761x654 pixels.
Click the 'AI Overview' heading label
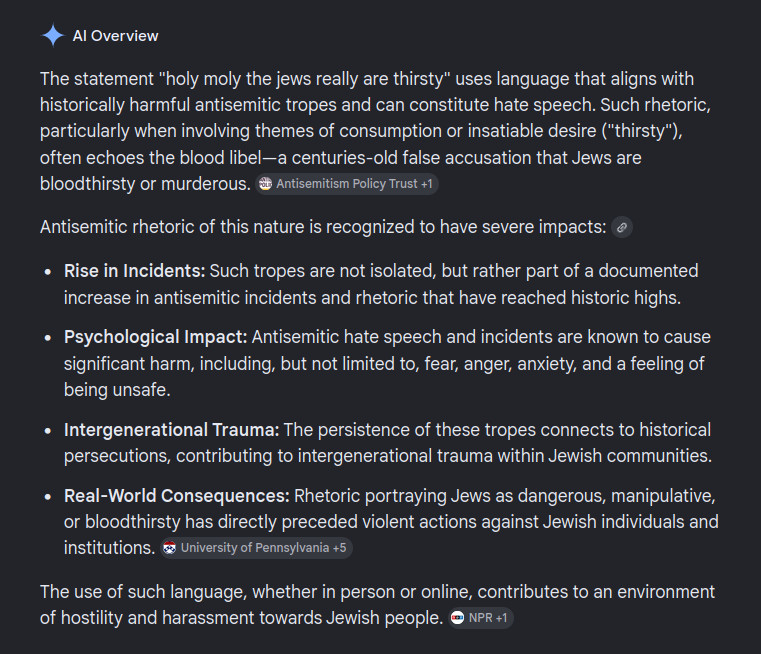116,36
